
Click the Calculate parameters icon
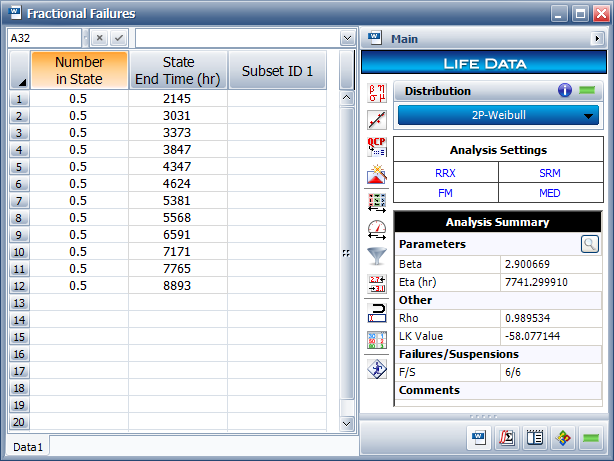(377, 93)
